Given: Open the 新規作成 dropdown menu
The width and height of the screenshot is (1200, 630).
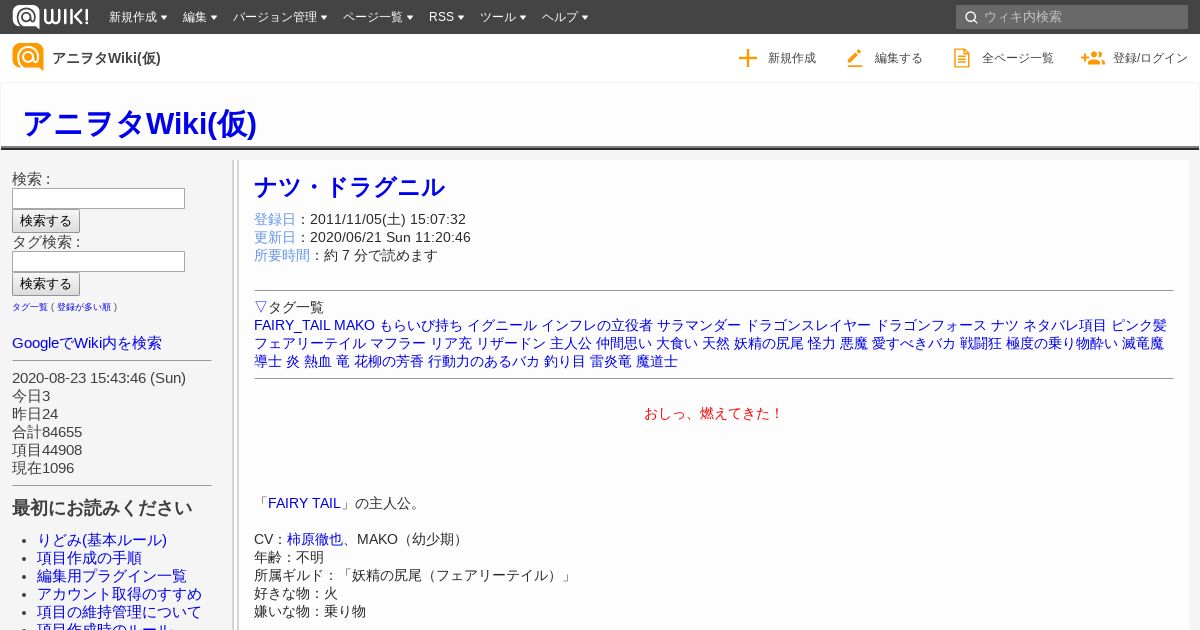Looking at the screenshot, I should point(138,17).
